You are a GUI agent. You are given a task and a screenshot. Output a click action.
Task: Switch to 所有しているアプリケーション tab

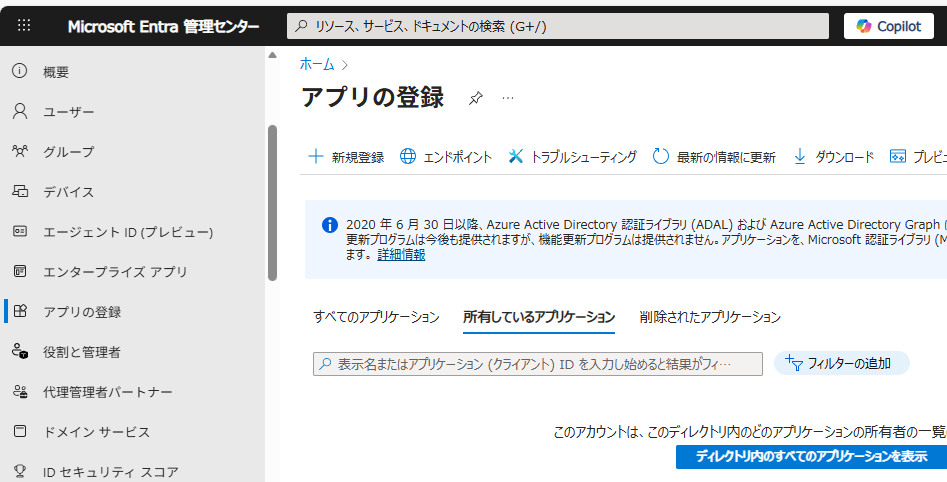click(x=539, y=317)
